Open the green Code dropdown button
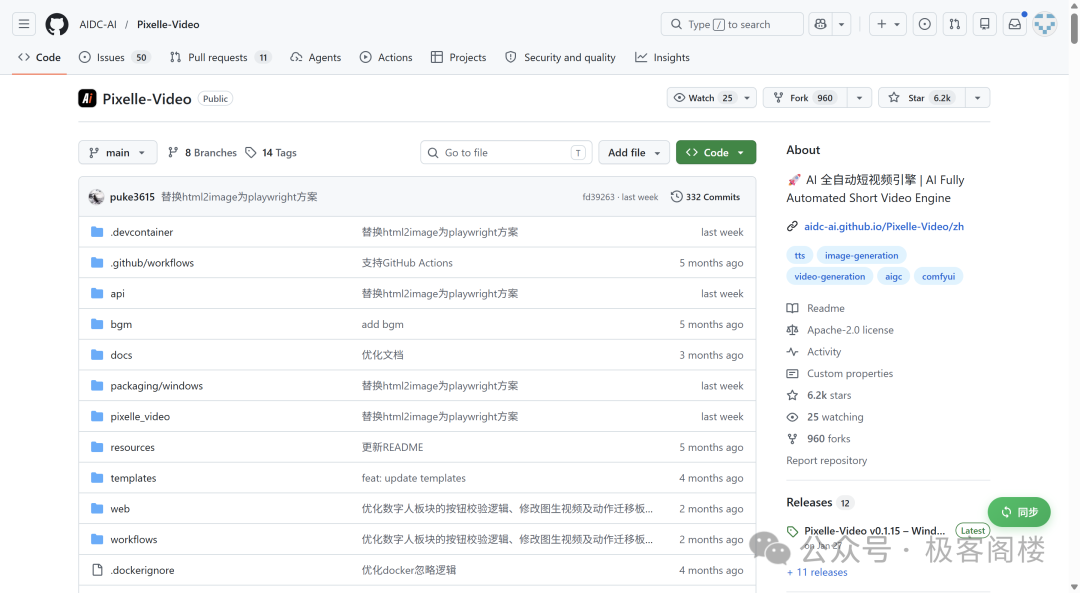 (x=716, y=152)
